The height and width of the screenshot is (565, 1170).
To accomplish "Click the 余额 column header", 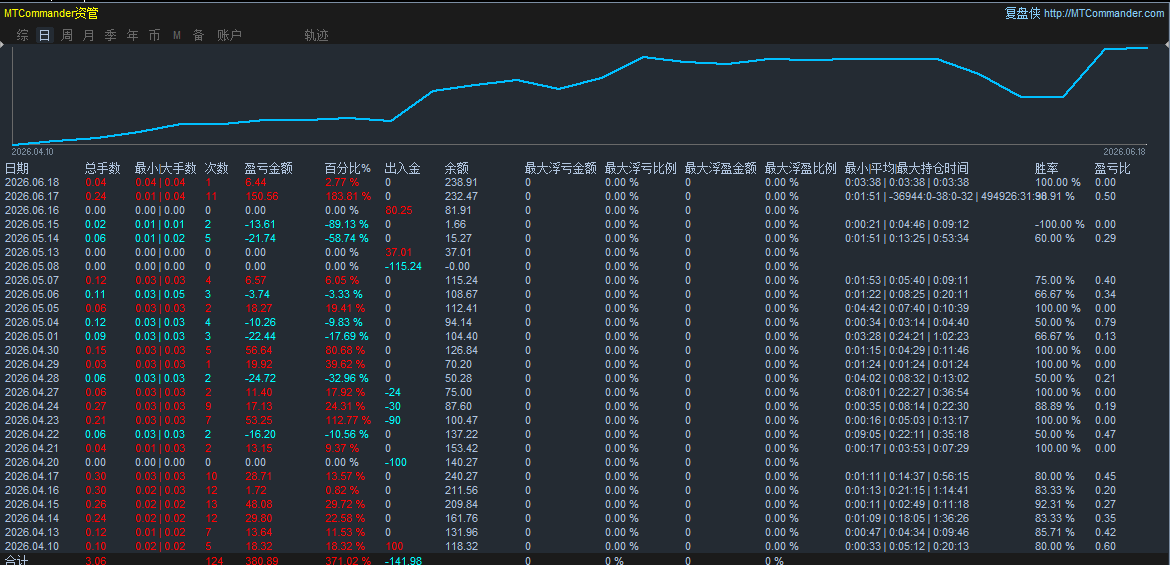I will (x=457, y=169).
